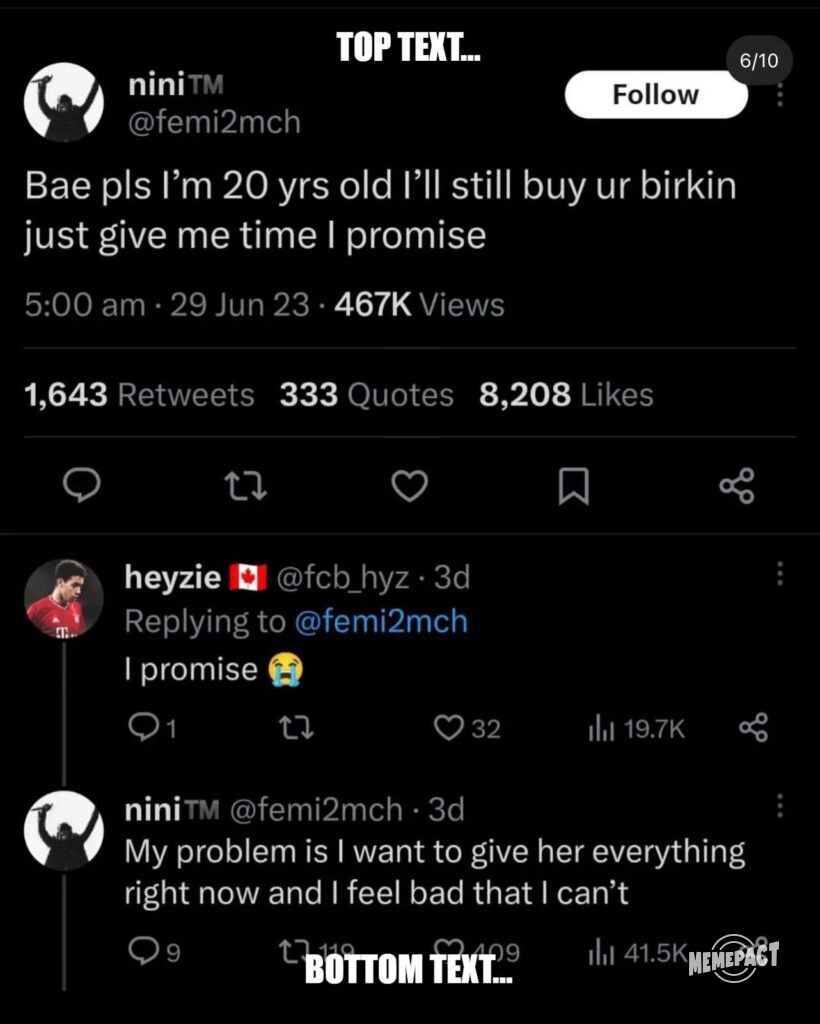Click the reply icon under main tweet
The width and height of the screenshot is (820, 1024).
coord(79,486)
